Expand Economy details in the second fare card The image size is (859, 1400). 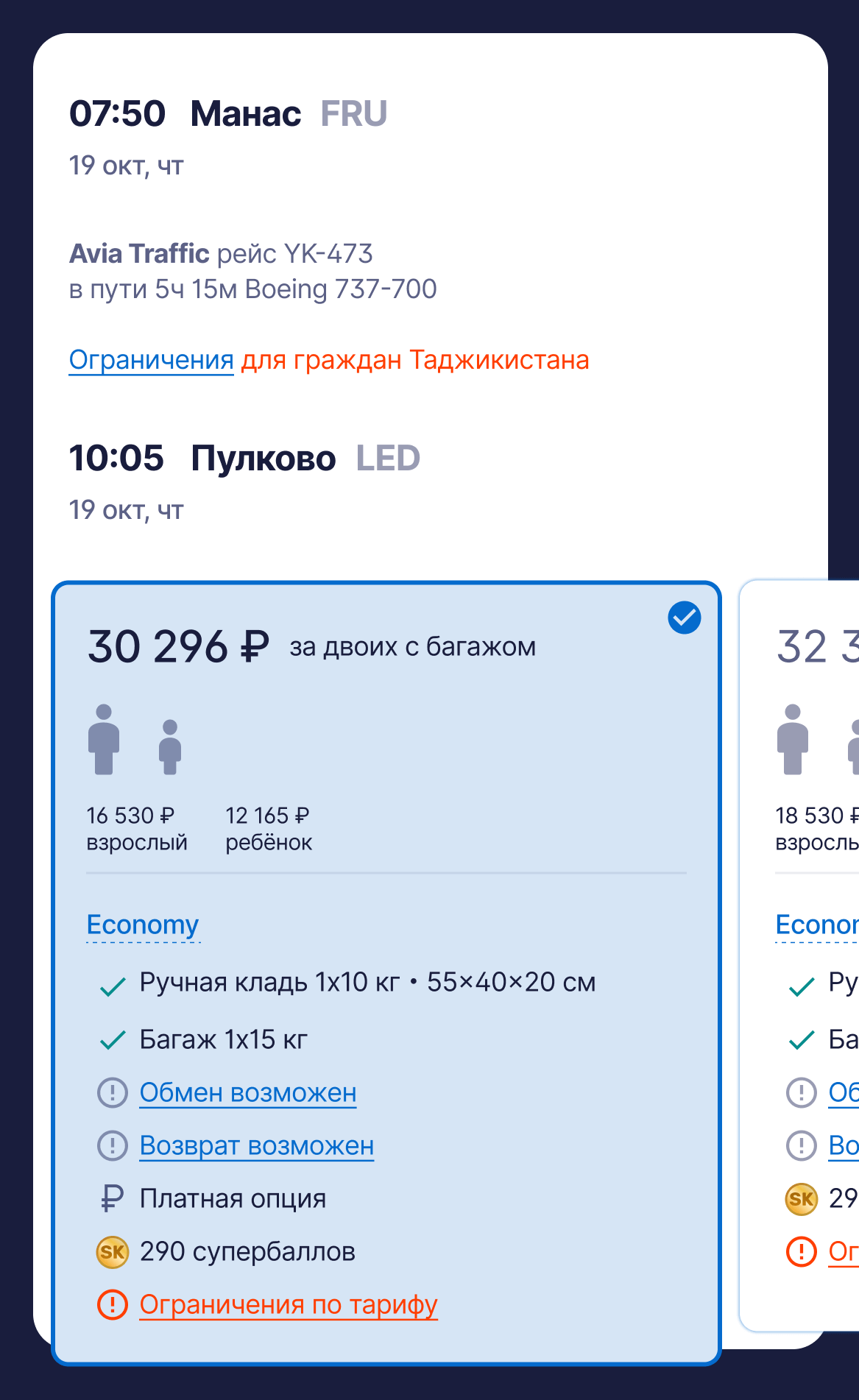click(x=817, y=925)
